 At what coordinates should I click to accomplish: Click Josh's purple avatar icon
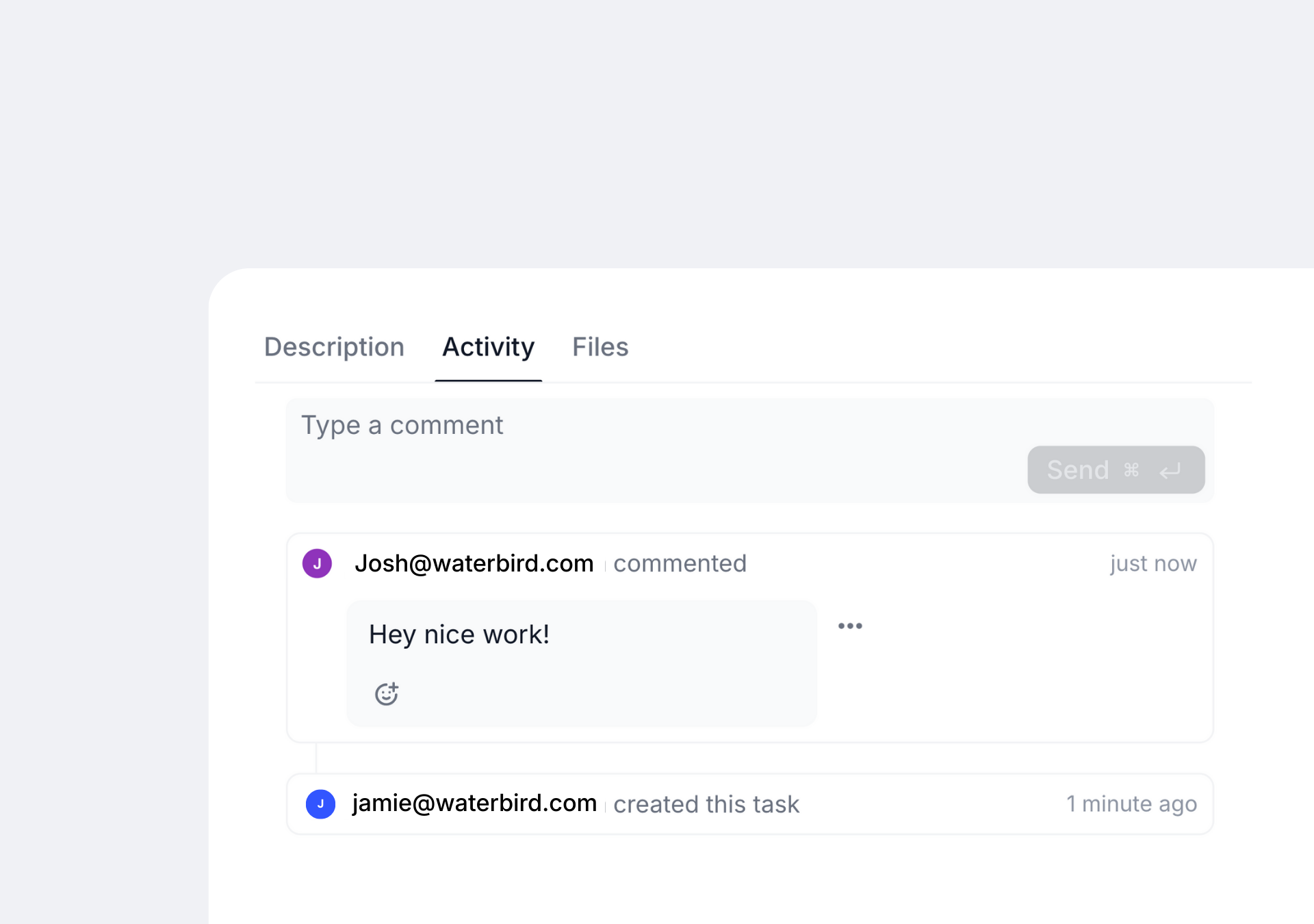click(x=317, y=563)
